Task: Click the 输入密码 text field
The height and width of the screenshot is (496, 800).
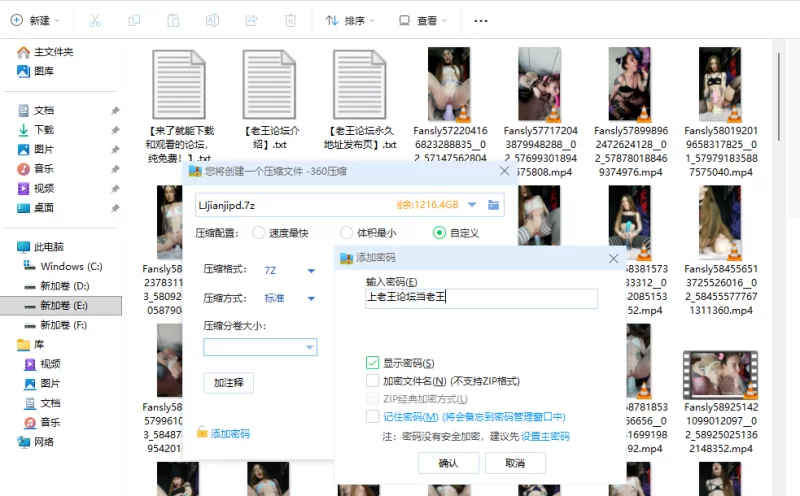Action: coord(481,297)
